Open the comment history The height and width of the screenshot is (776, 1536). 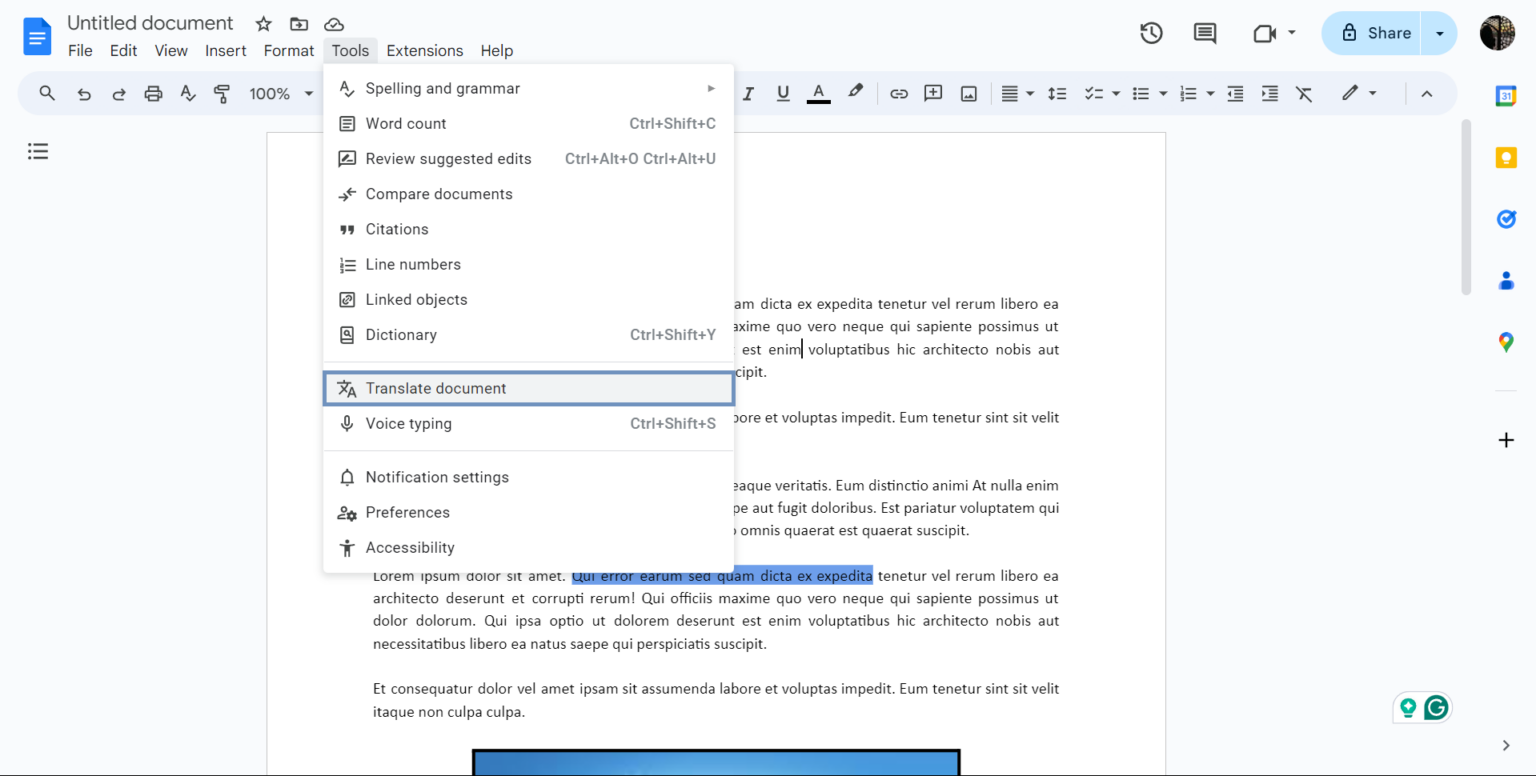[1204, 33]
